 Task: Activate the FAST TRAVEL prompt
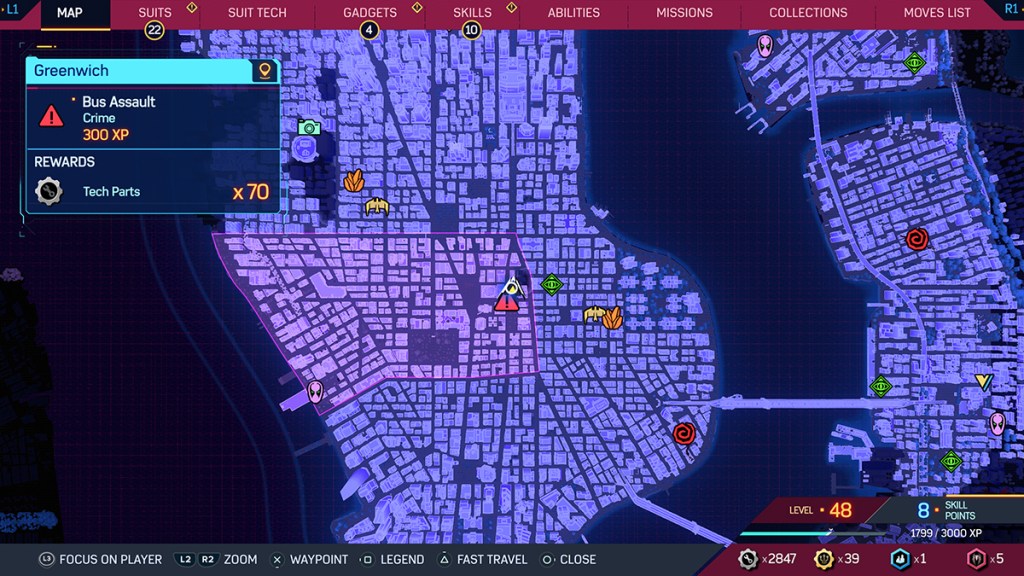(x=483, y=559)
